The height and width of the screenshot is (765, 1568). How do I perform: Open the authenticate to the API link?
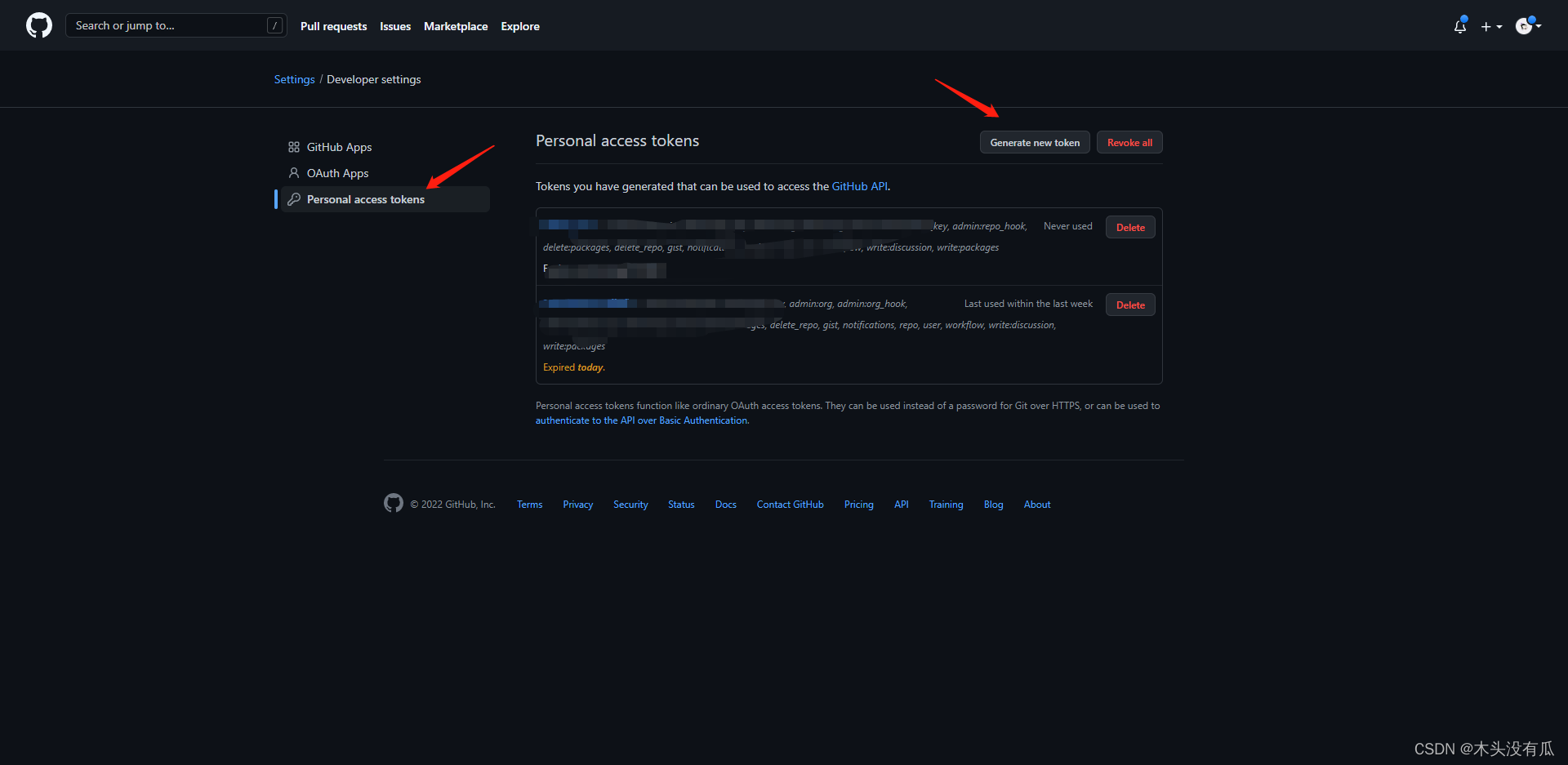tap(641, 420)
